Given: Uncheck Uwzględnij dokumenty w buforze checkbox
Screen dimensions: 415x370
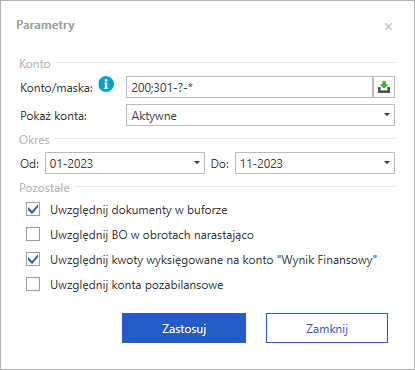Looking at the screenshot, I should pos(33,209).
